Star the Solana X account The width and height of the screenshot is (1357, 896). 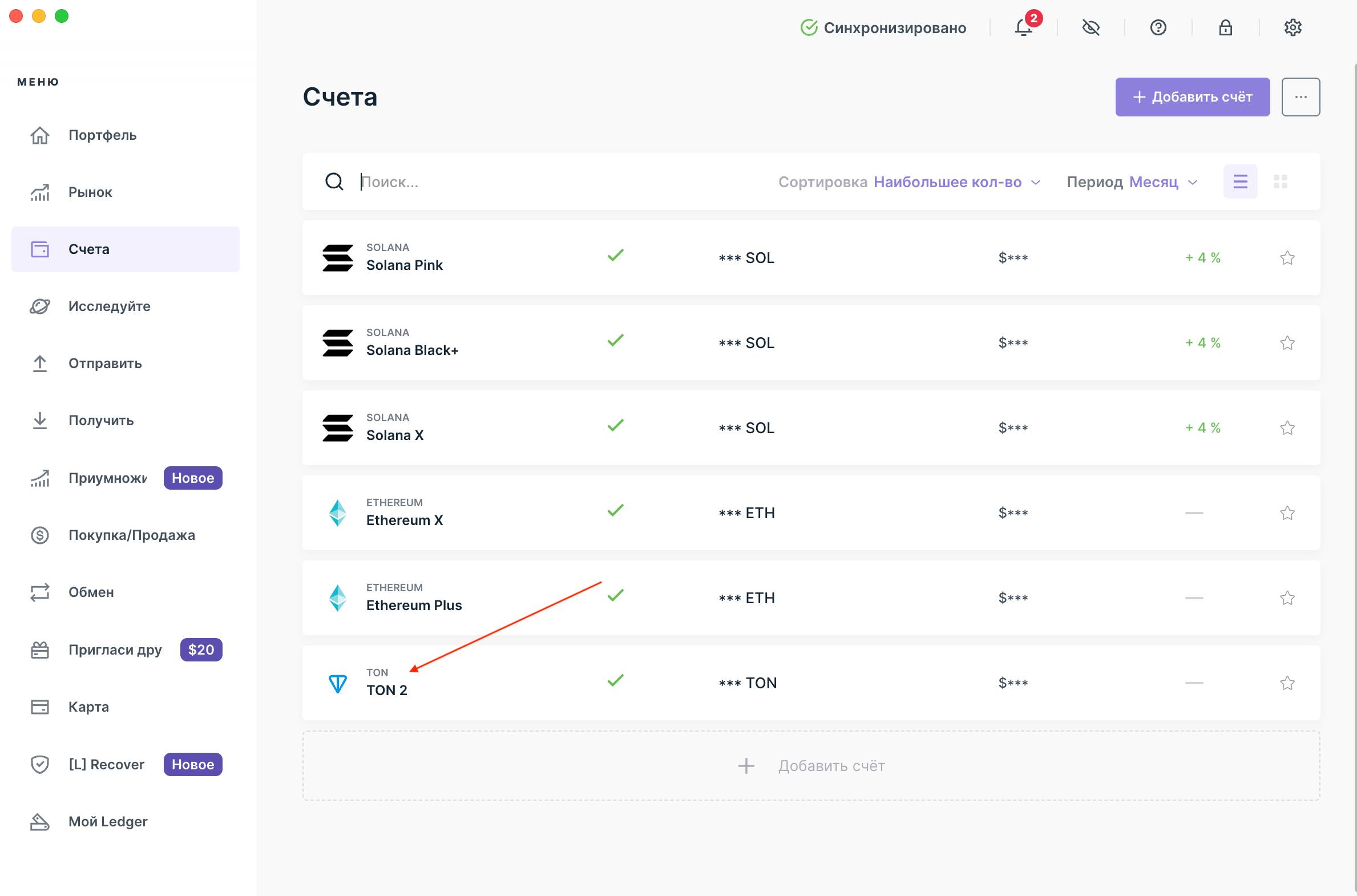point(1287,428)
